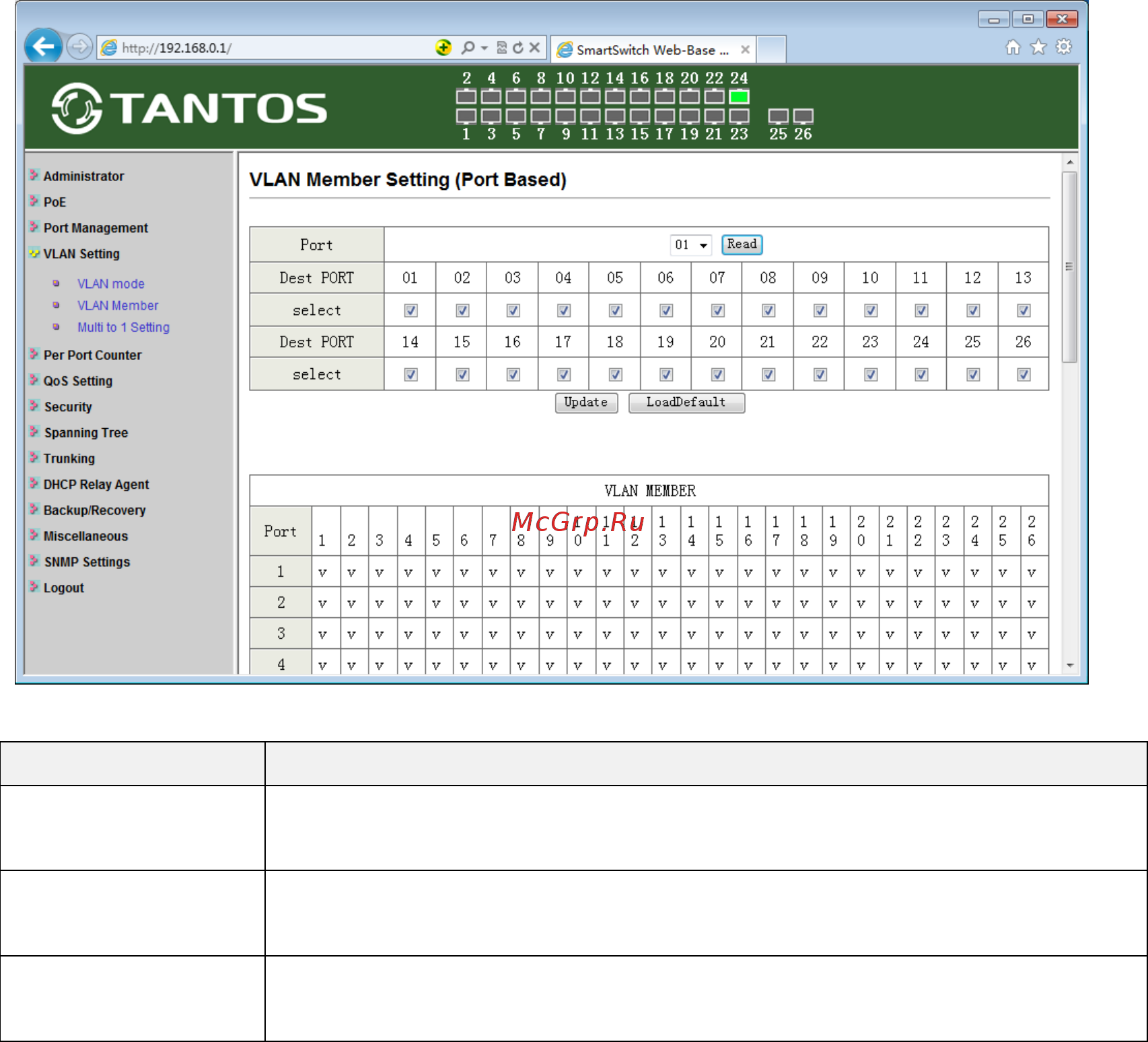Image resolution: width=1148 pixels, height=1042 pixels.
Task: Open new blank tab button
Action: coord(771,49)
